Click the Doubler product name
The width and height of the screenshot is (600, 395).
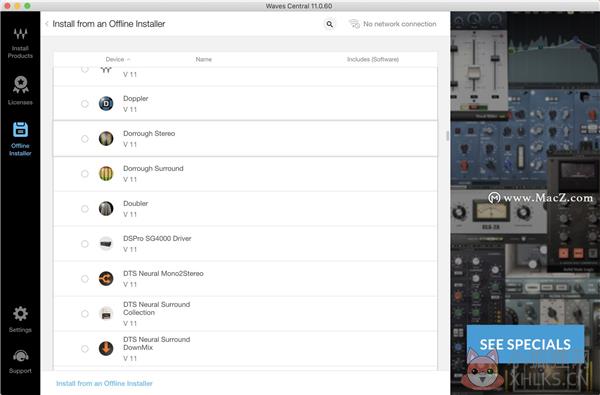135,204
